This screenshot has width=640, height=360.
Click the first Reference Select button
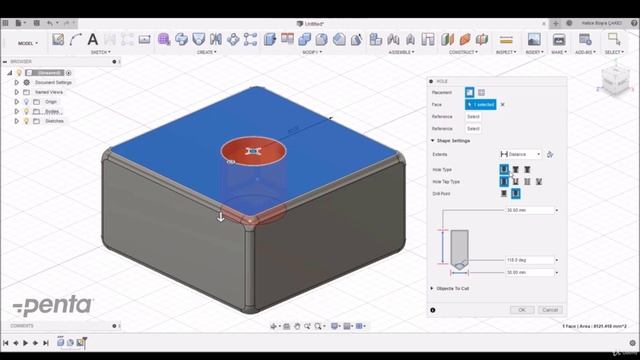[x=473, y=117]
